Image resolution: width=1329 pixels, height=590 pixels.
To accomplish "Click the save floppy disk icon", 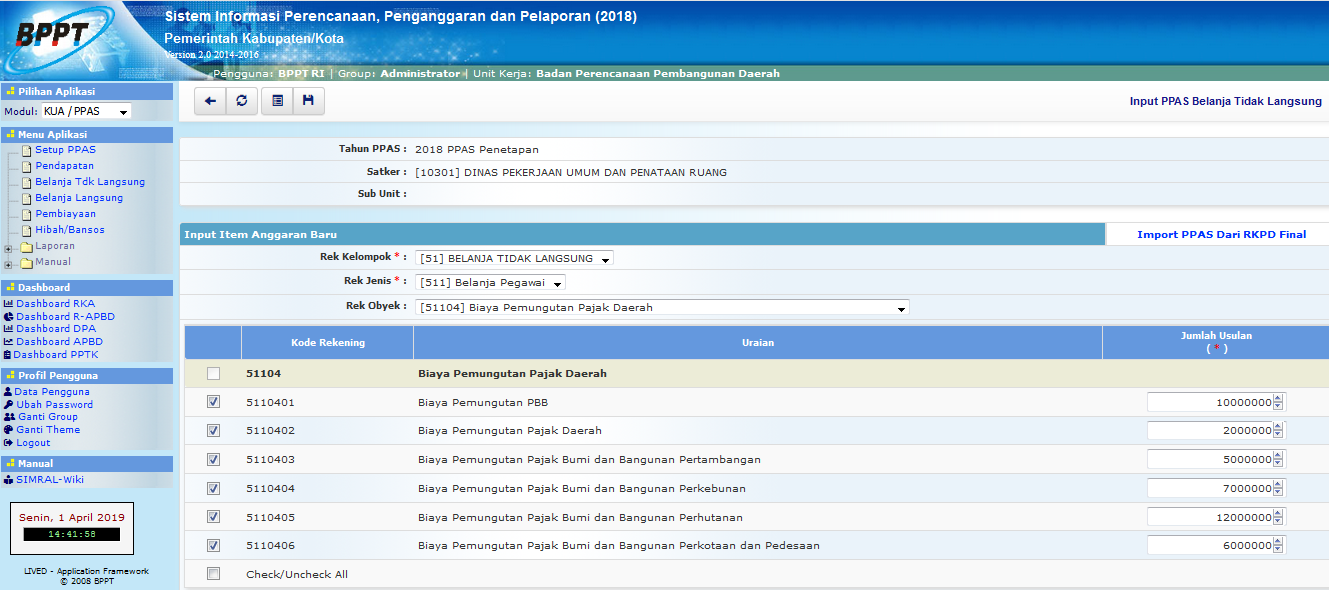I will tap(308, 101).
